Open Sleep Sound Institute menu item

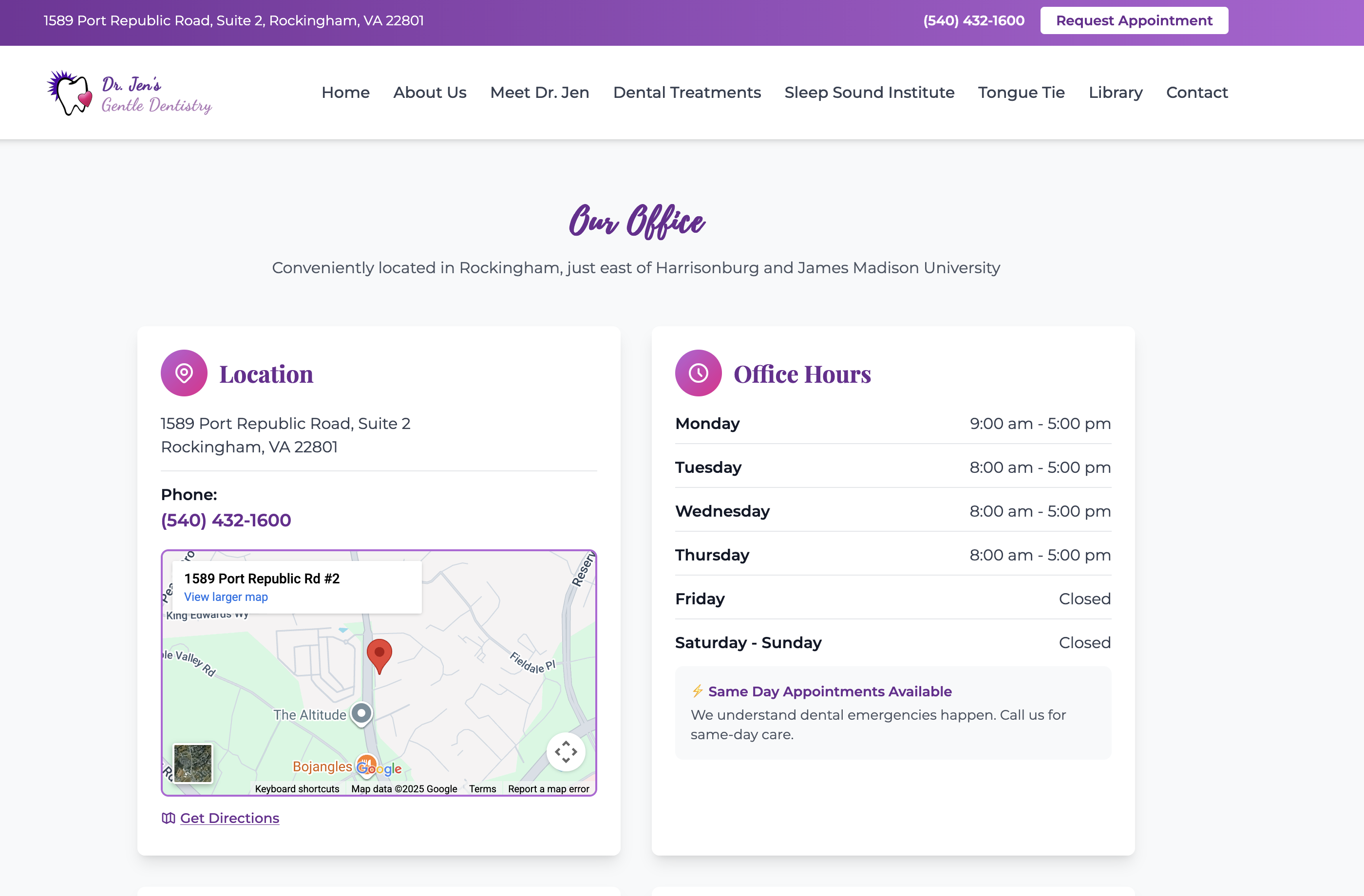pos(870,92)
